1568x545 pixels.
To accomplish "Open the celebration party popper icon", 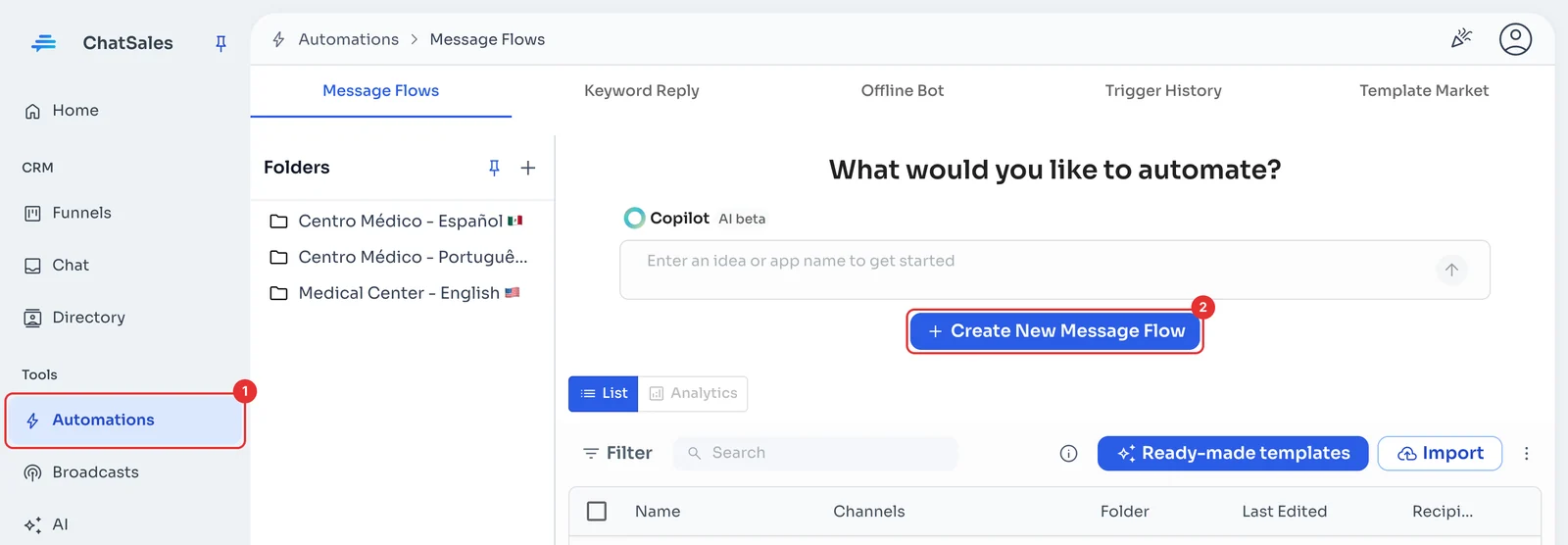I will pyautogui.click(x=1461, y=39).
